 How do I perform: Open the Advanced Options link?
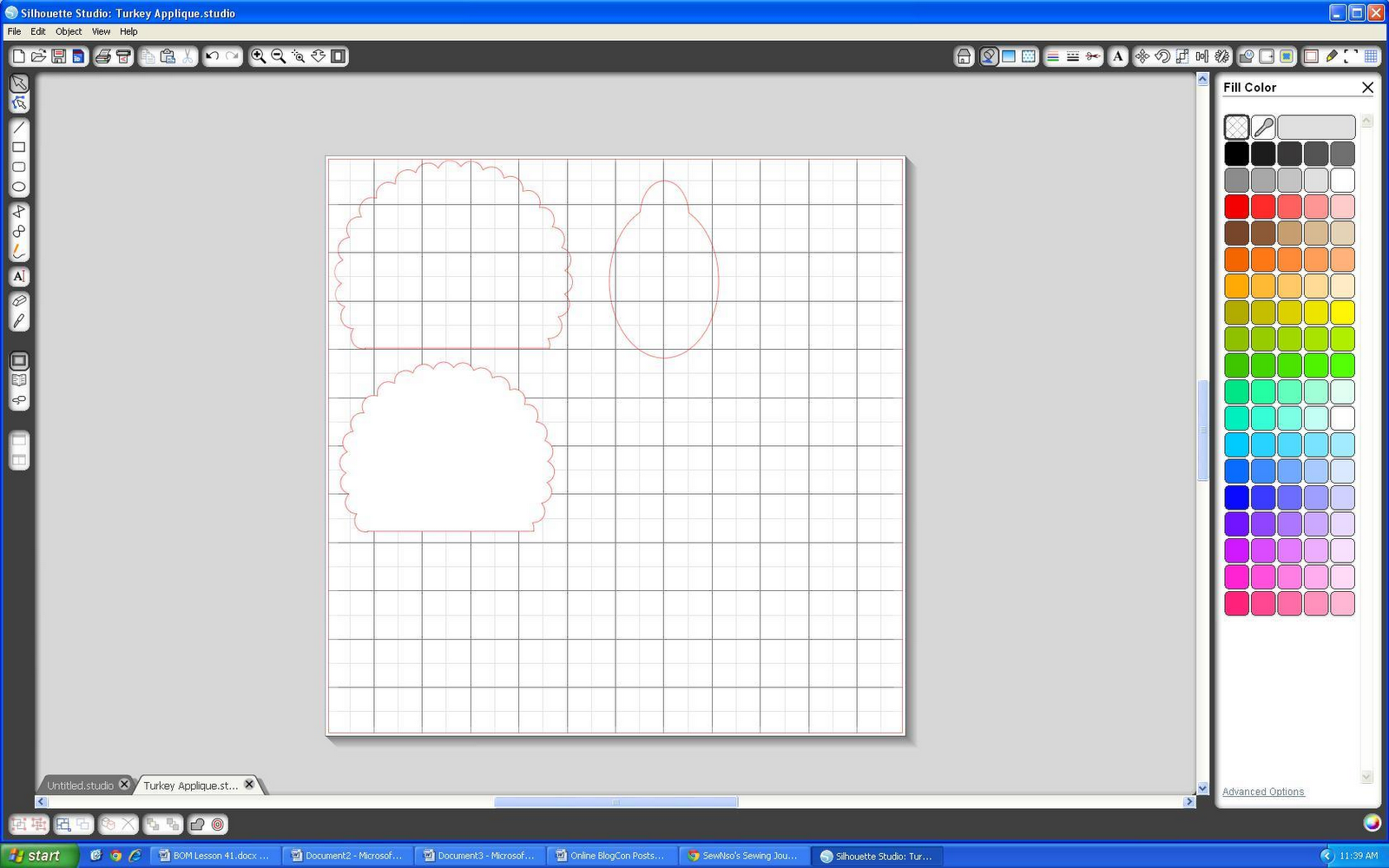[x=1263, y=792]
